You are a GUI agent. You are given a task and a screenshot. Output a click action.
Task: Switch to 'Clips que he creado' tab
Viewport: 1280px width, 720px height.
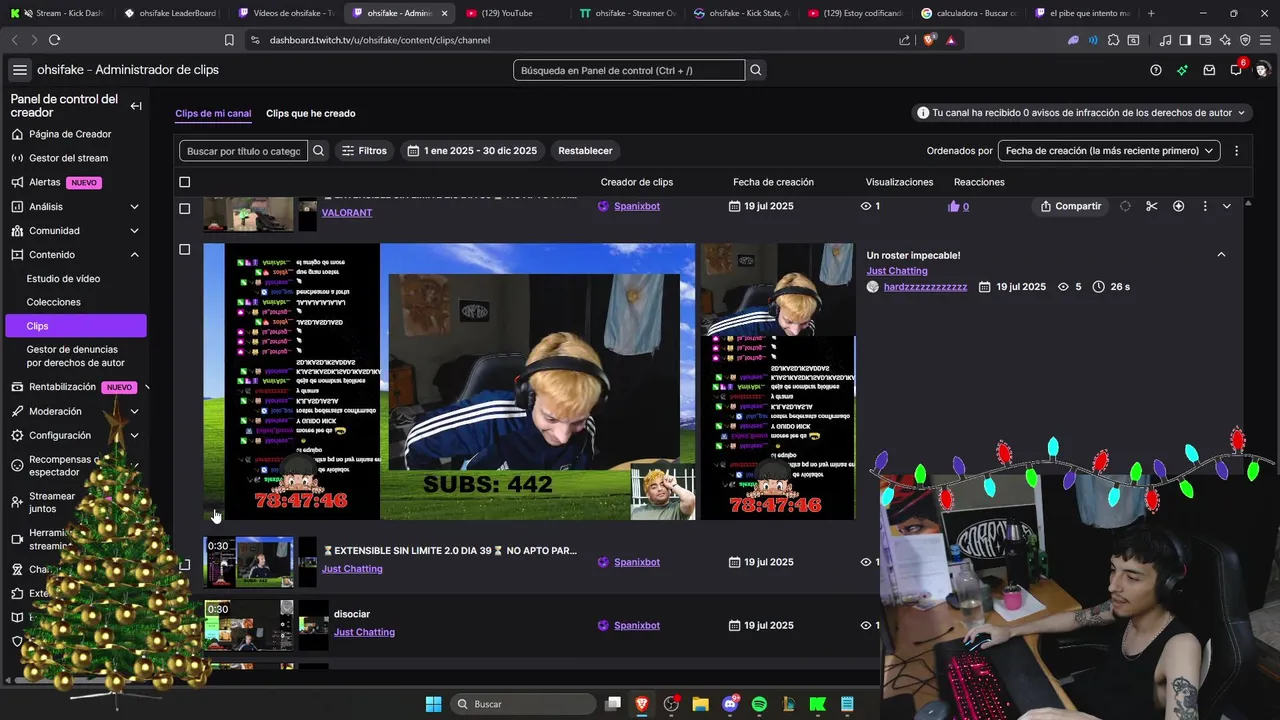click(310, 113)
